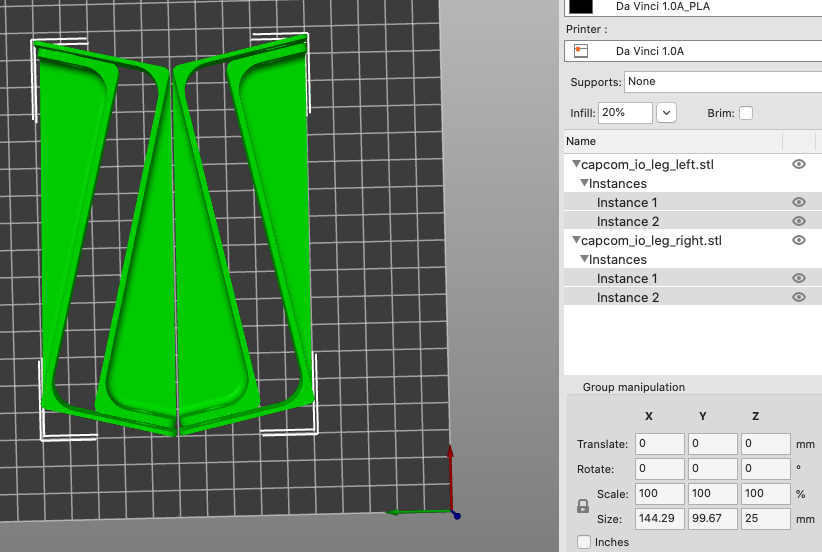Toggle visibility of right leg Instance 1
This screenshot has height=552, width=822.
(x=798, y=278)
